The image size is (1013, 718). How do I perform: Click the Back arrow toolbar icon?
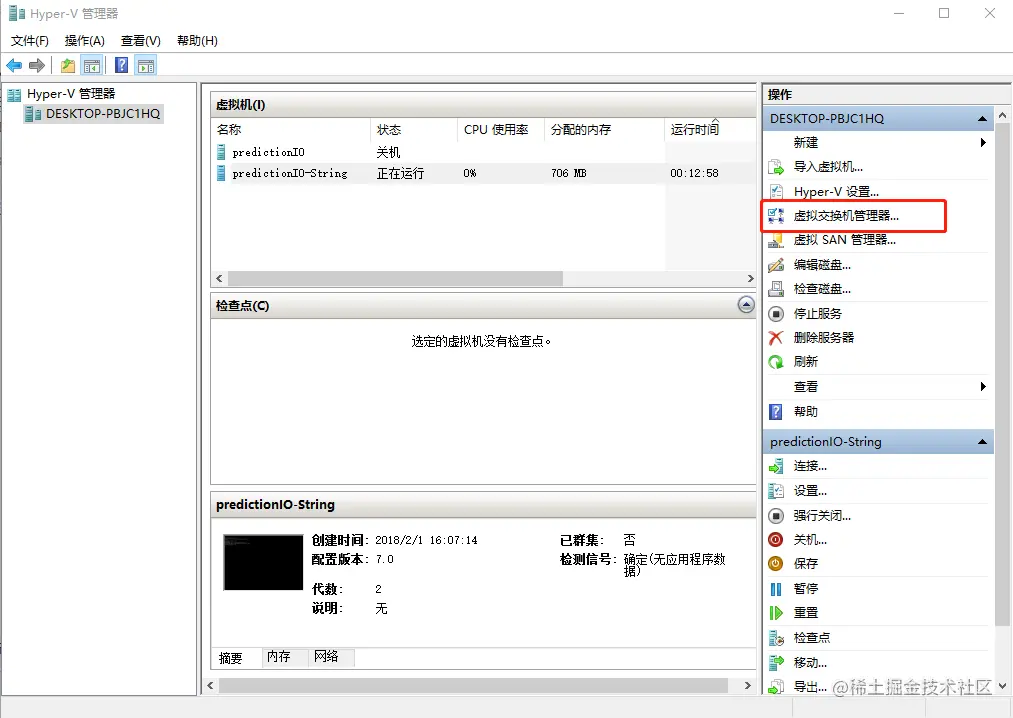click(14, 65)
